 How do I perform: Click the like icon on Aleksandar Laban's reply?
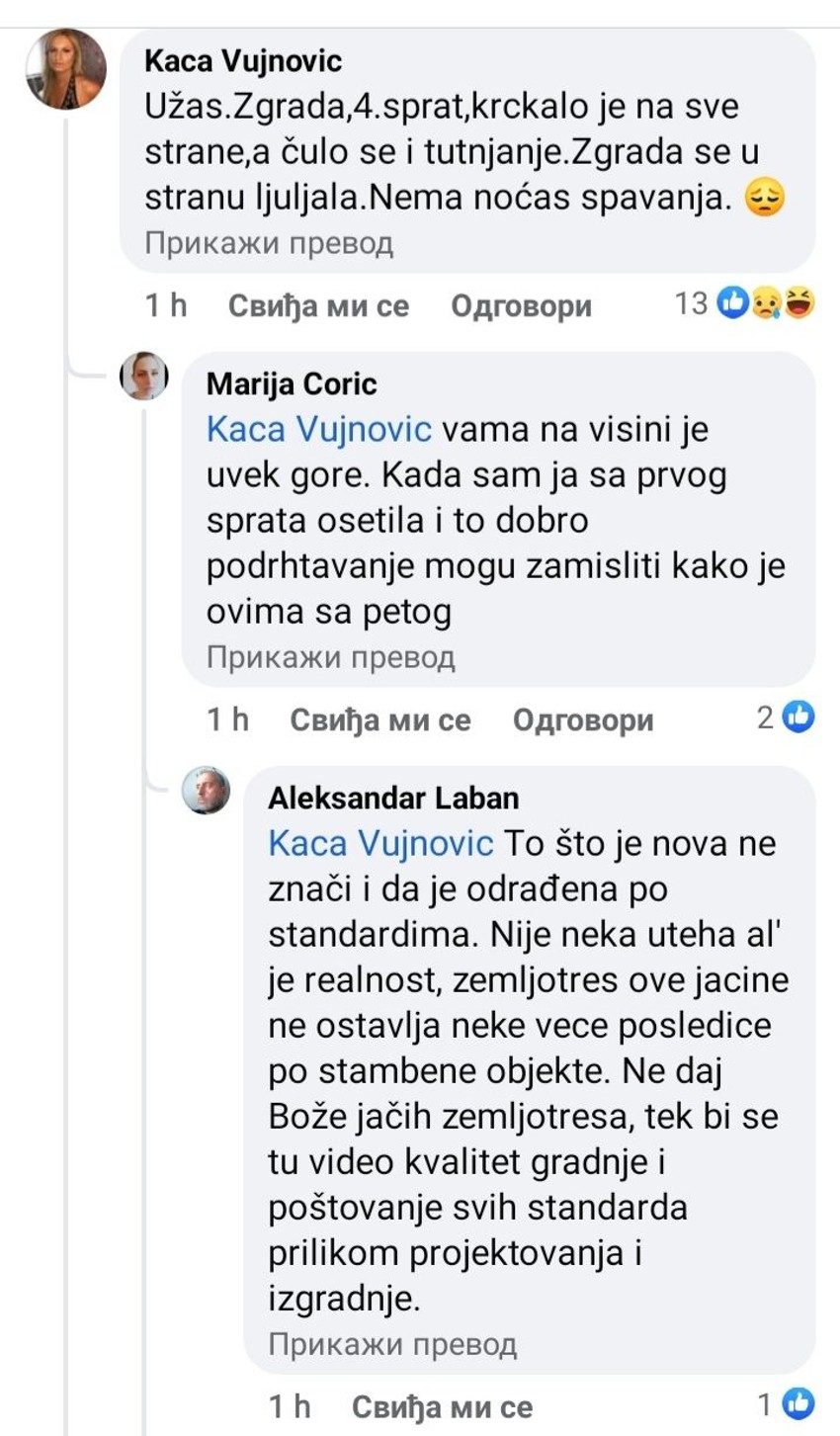click(x=798, y=1402)
